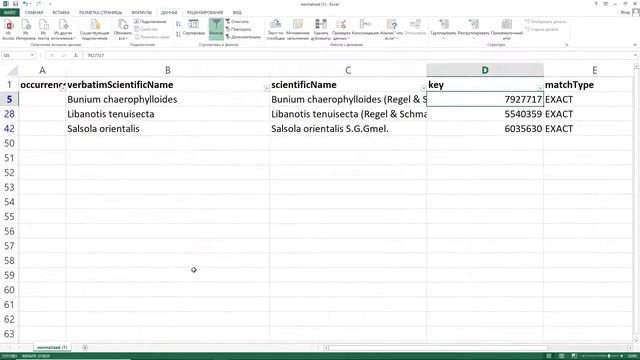Open Outline group dialog launcher
Image resolution: width=640 pixels, height=360 pixels.
point(567,44)
